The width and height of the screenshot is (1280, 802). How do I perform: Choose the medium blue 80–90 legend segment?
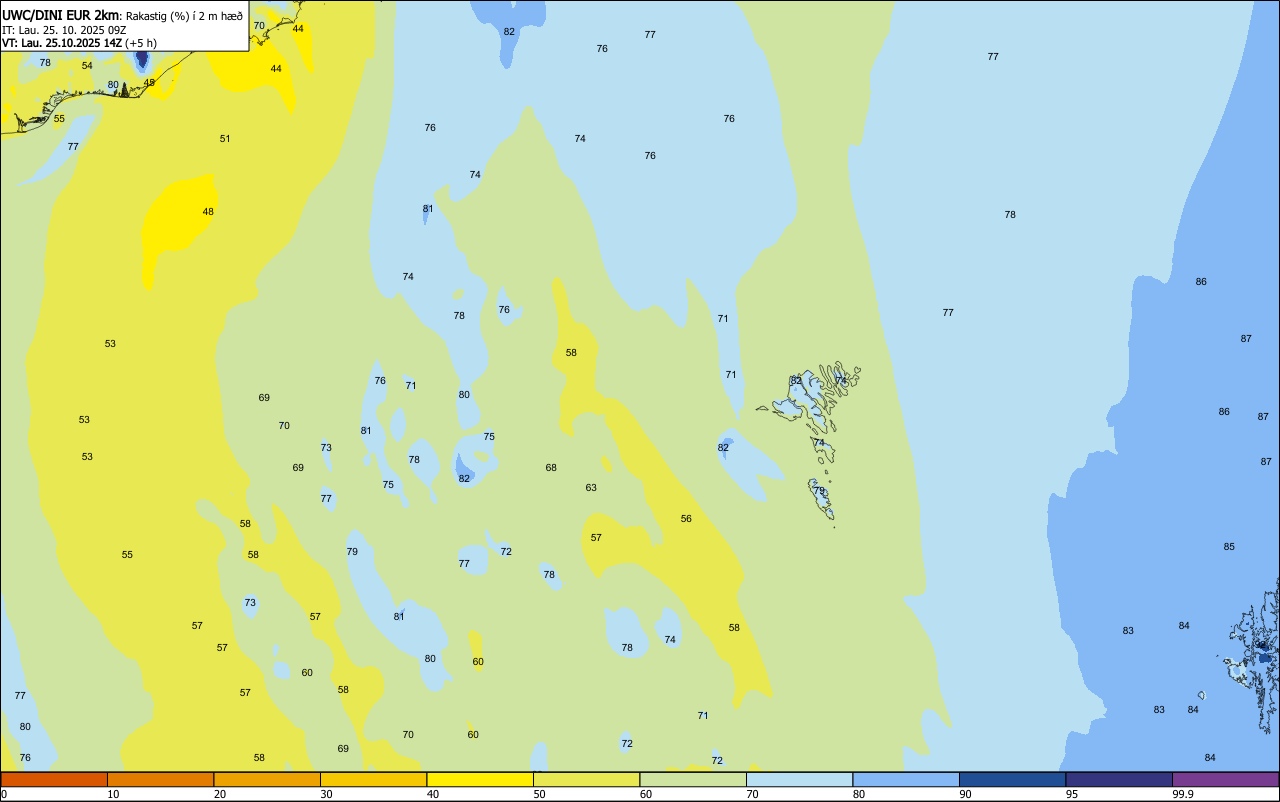point(906,779)
